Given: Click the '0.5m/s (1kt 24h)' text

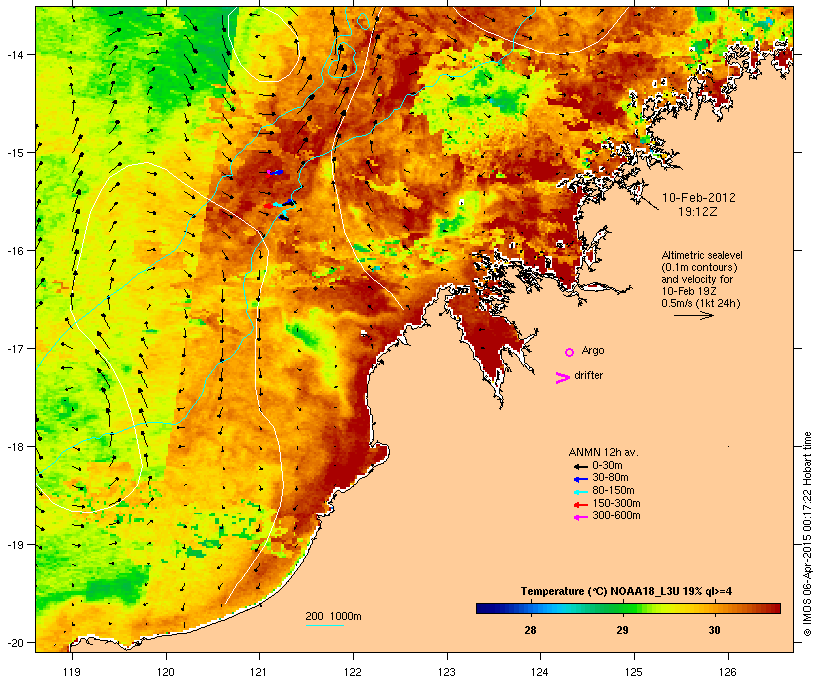Looking at the screenshot, I should click(x=701, y=303).
